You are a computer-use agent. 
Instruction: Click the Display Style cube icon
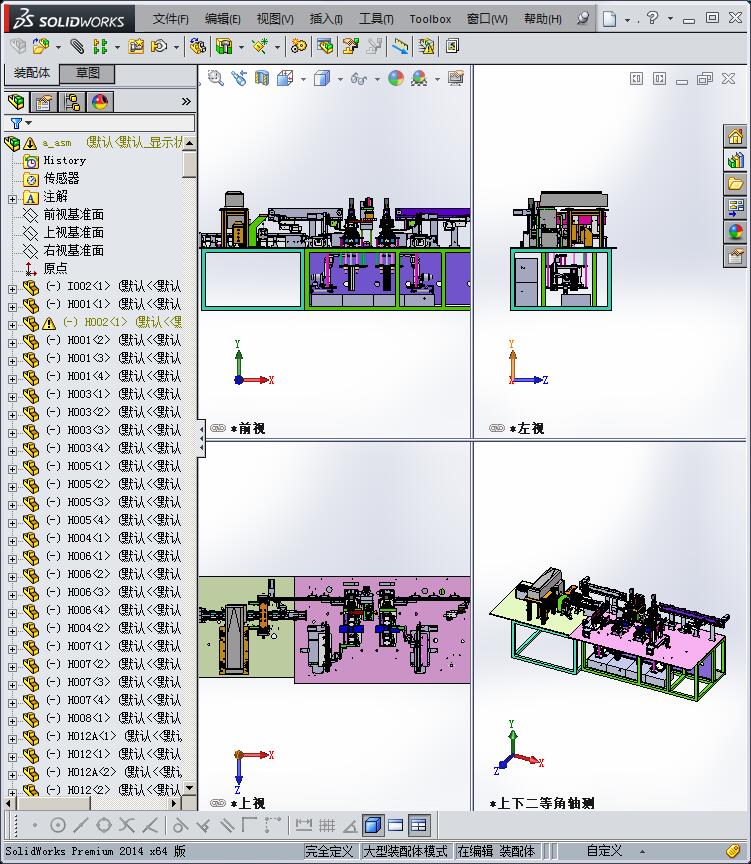point(322,78)
